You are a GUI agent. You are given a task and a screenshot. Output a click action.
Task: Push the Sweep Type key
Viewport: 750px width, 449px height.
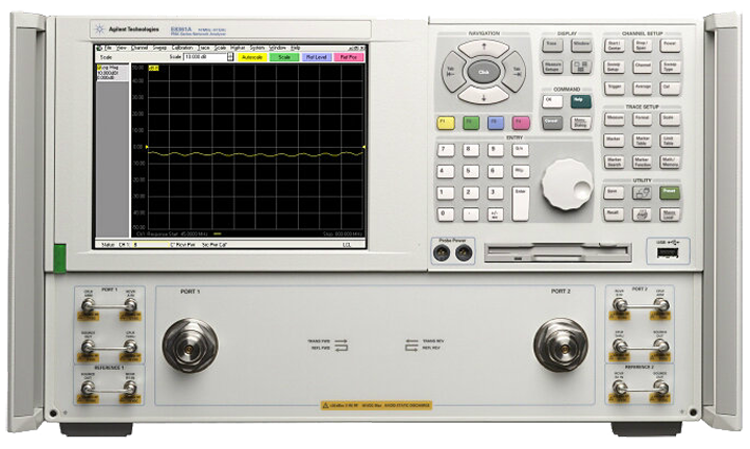pyautogui.click(x=670, y=67)
